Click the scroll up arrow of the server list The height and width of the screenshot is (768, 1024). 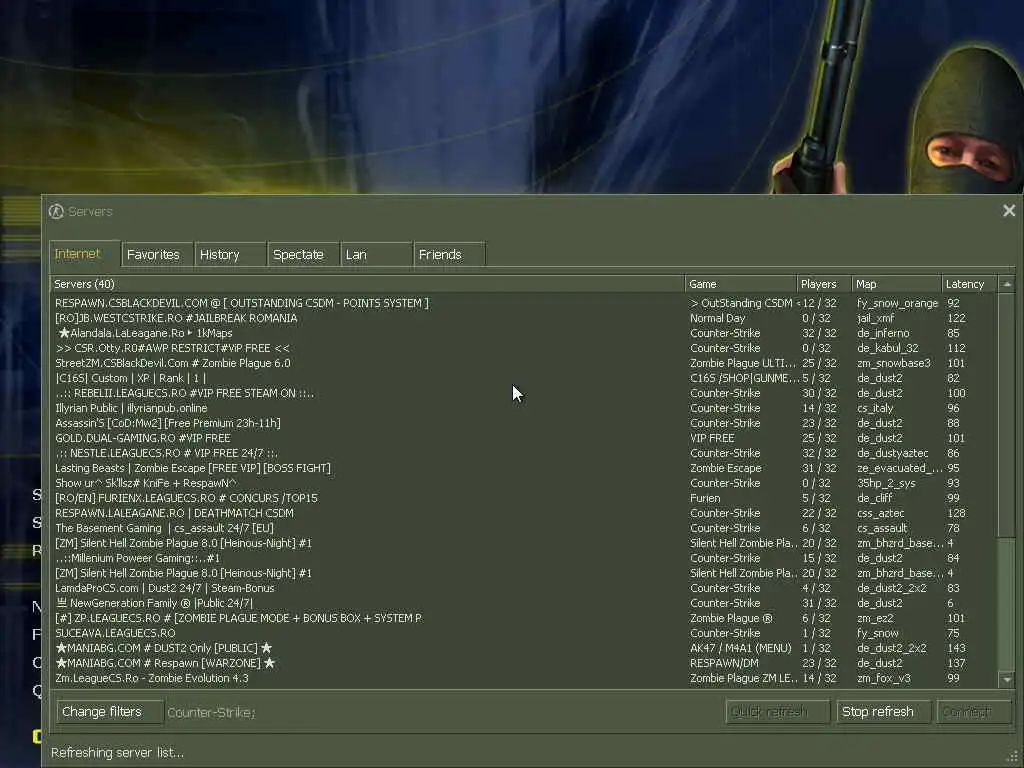(x=1007, y=284)
